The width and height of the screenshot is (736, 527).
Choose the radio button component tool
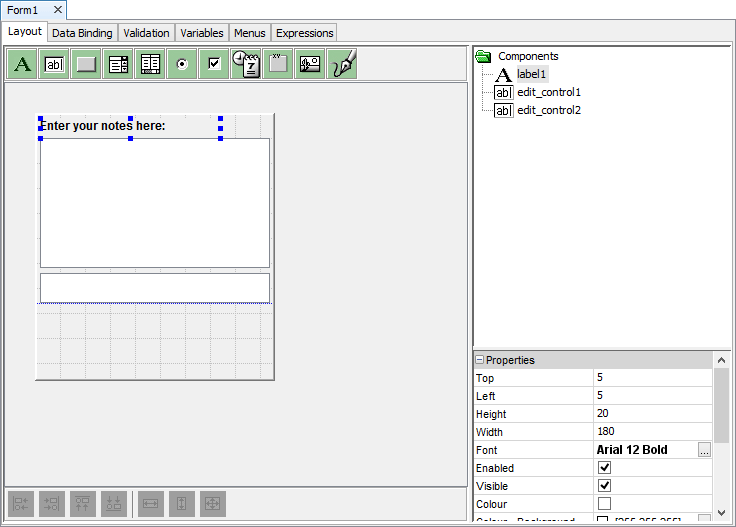[182, 64]
